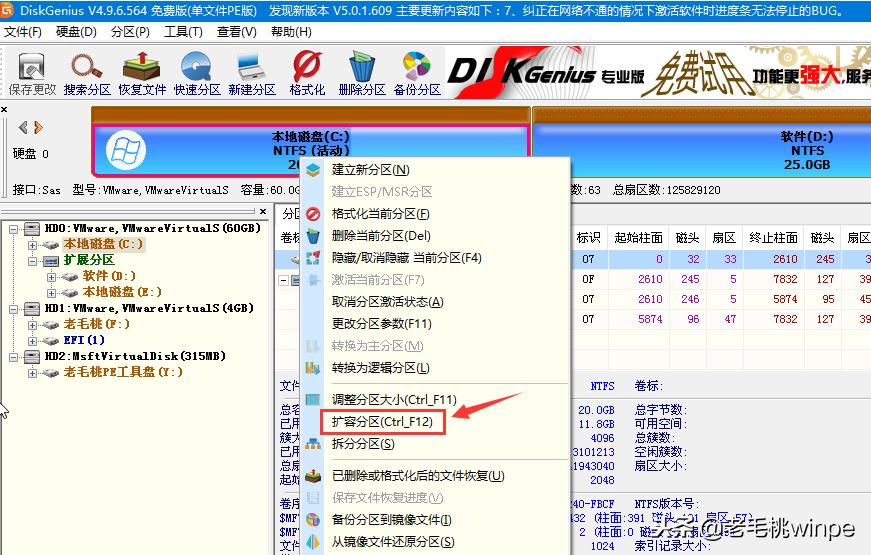Expand the 软件 (D:) tree node
The image size is (871, 555).
51,277
